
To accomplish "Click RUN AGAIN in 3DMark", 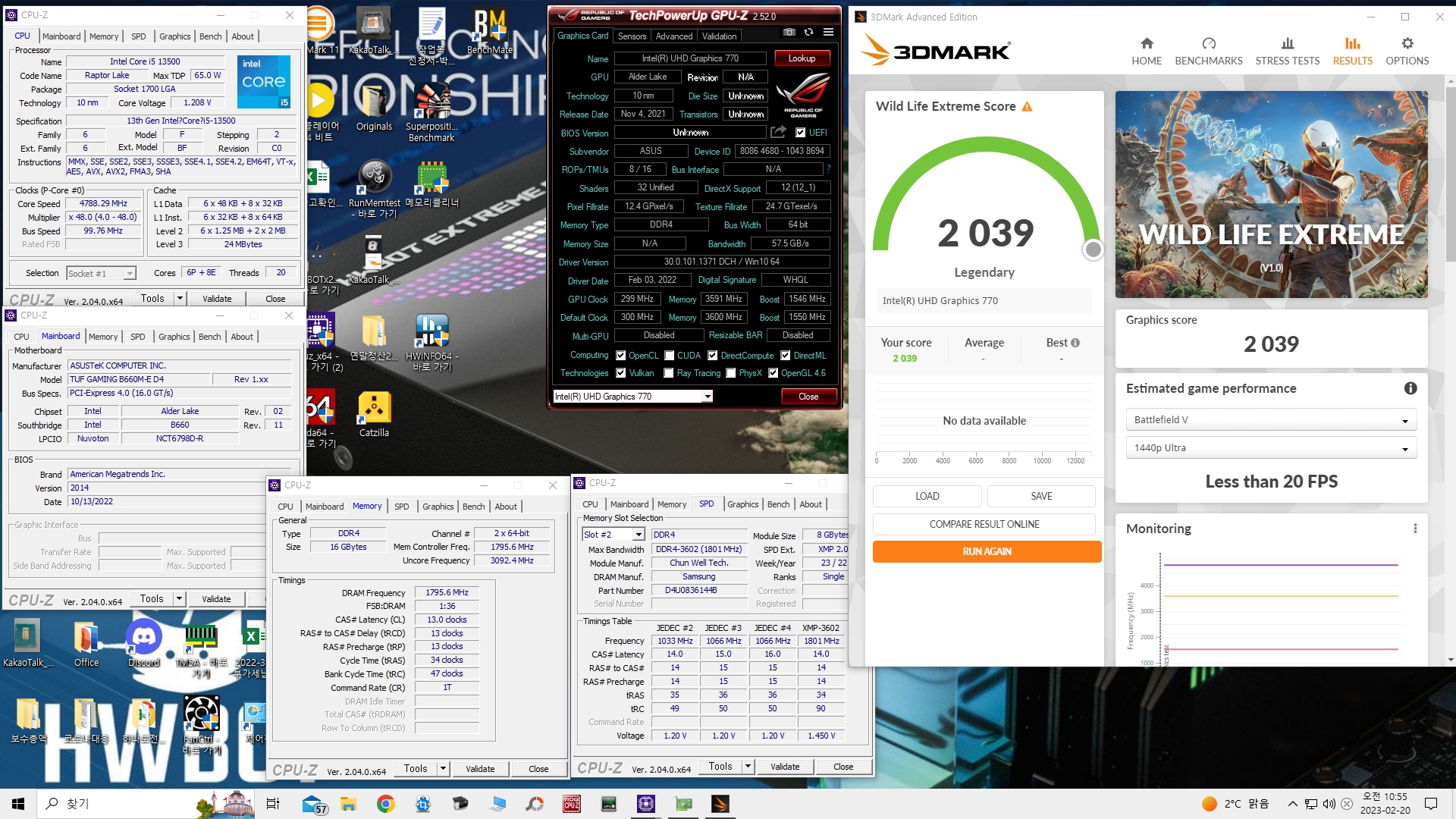I will [987, 551].
